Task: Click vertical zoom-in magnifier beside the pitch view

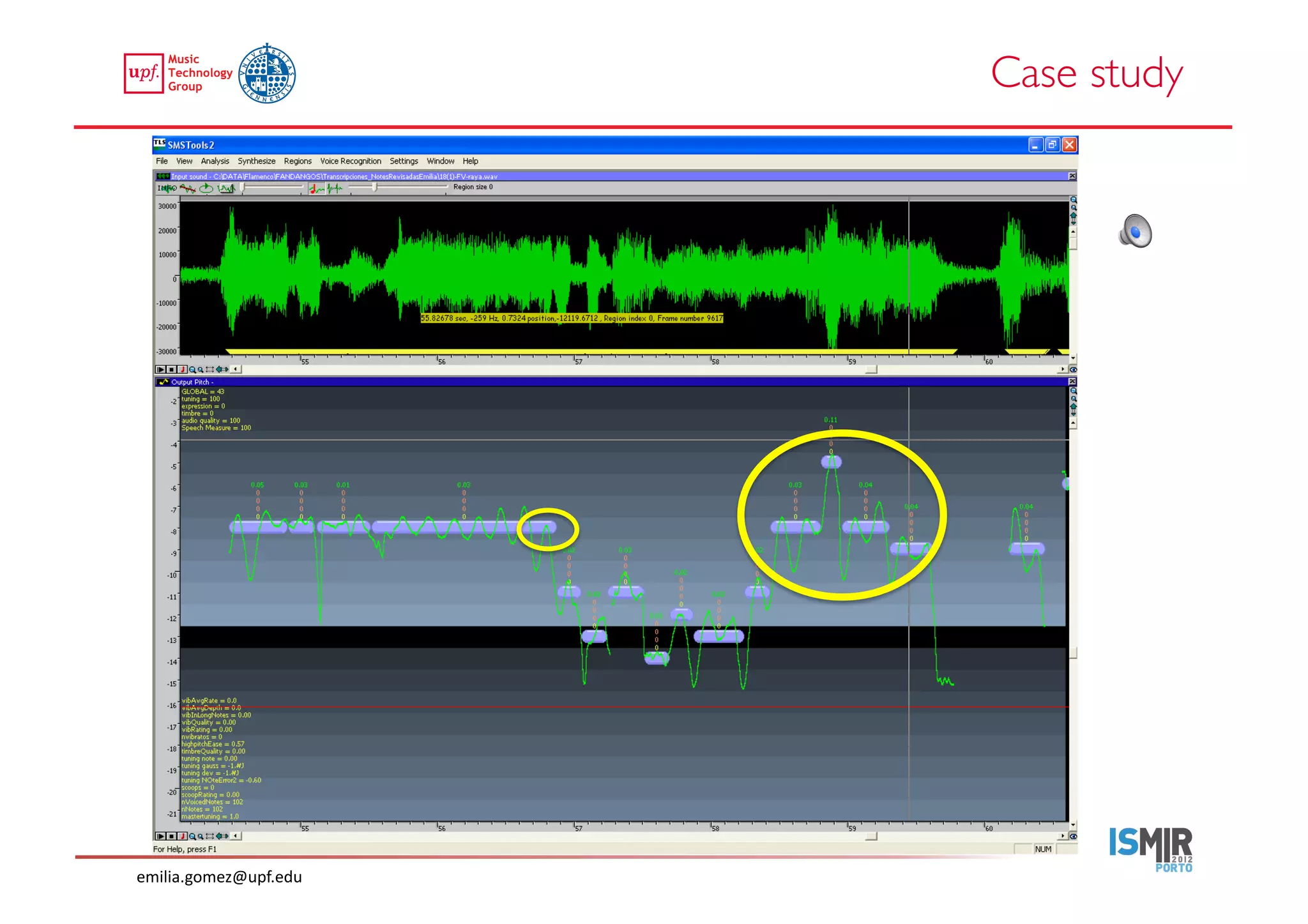Action: click(1073, 391)
